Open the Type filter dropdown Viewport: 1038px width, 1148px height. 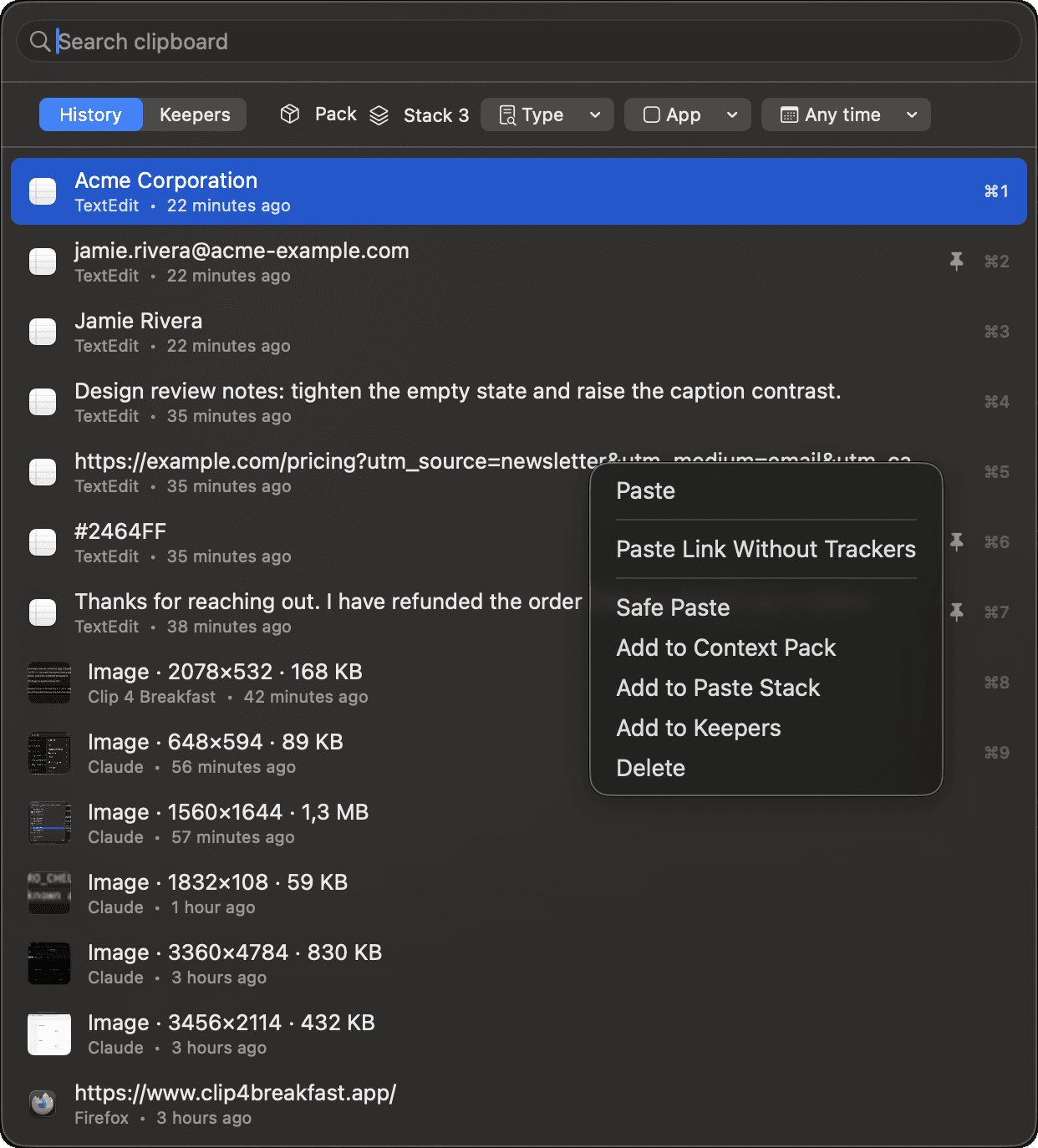[x=547, y=114]
